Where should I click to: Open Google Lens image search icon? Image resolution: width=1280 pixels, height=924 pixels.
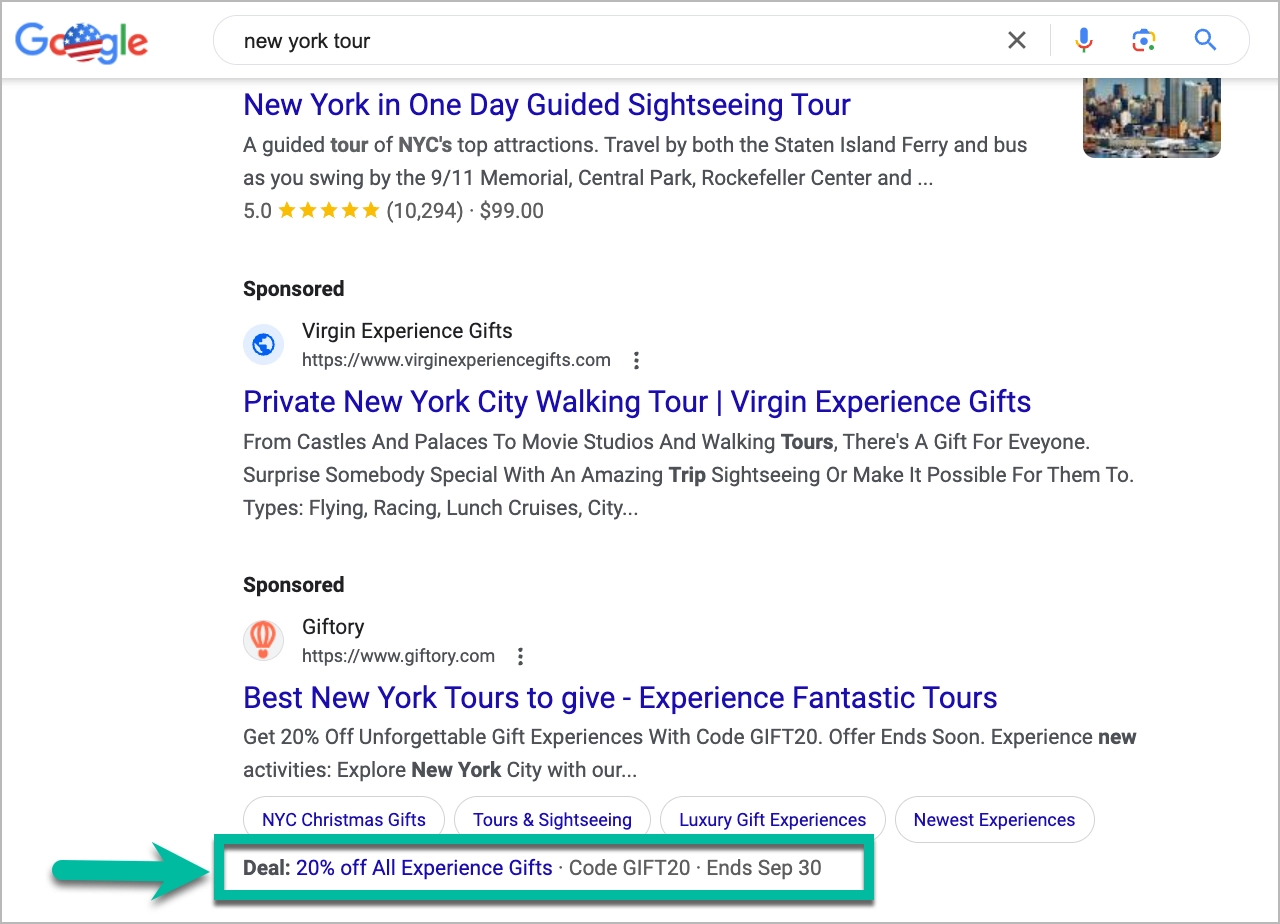[1143, 40]
